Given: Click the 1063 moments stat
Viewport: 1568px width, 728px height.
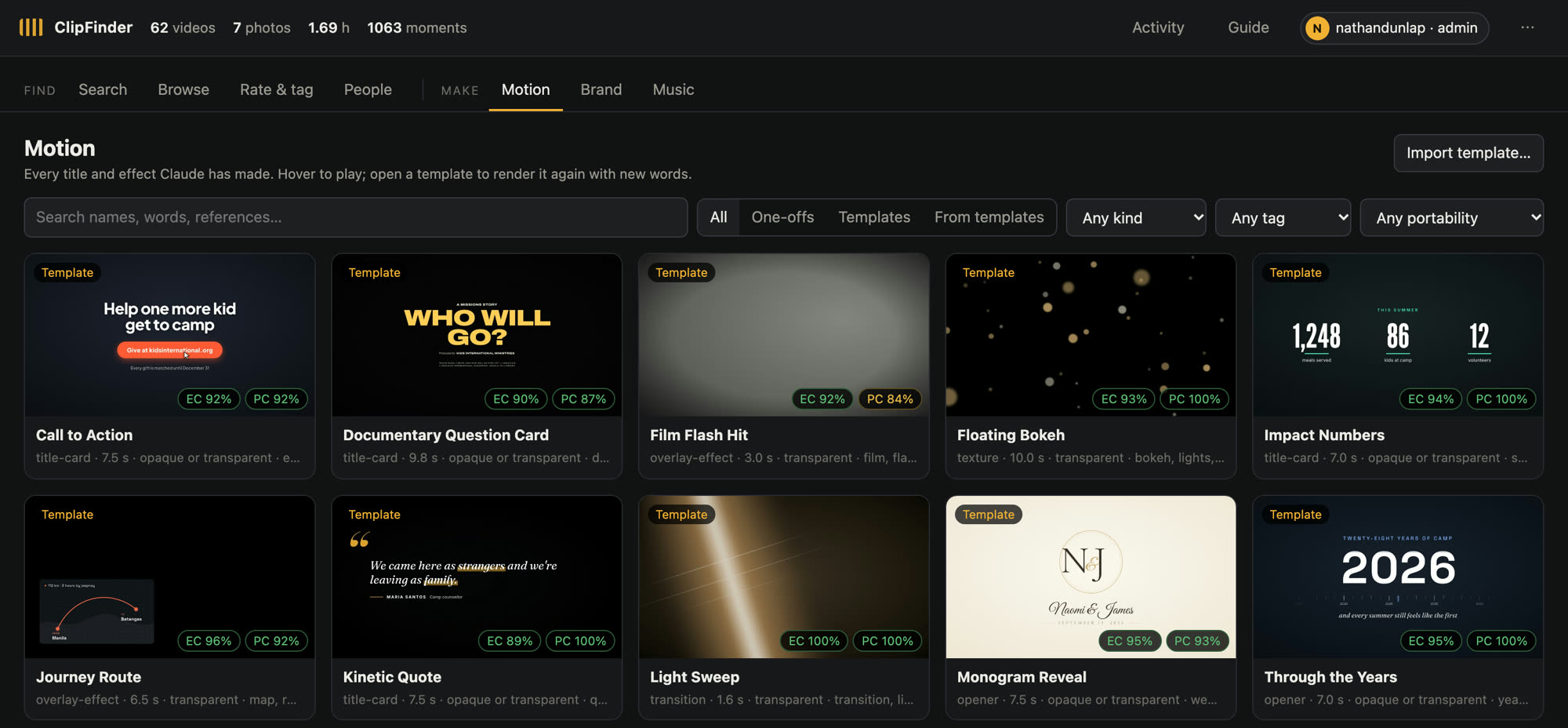Looking at the screenshot, I should 417,27.
